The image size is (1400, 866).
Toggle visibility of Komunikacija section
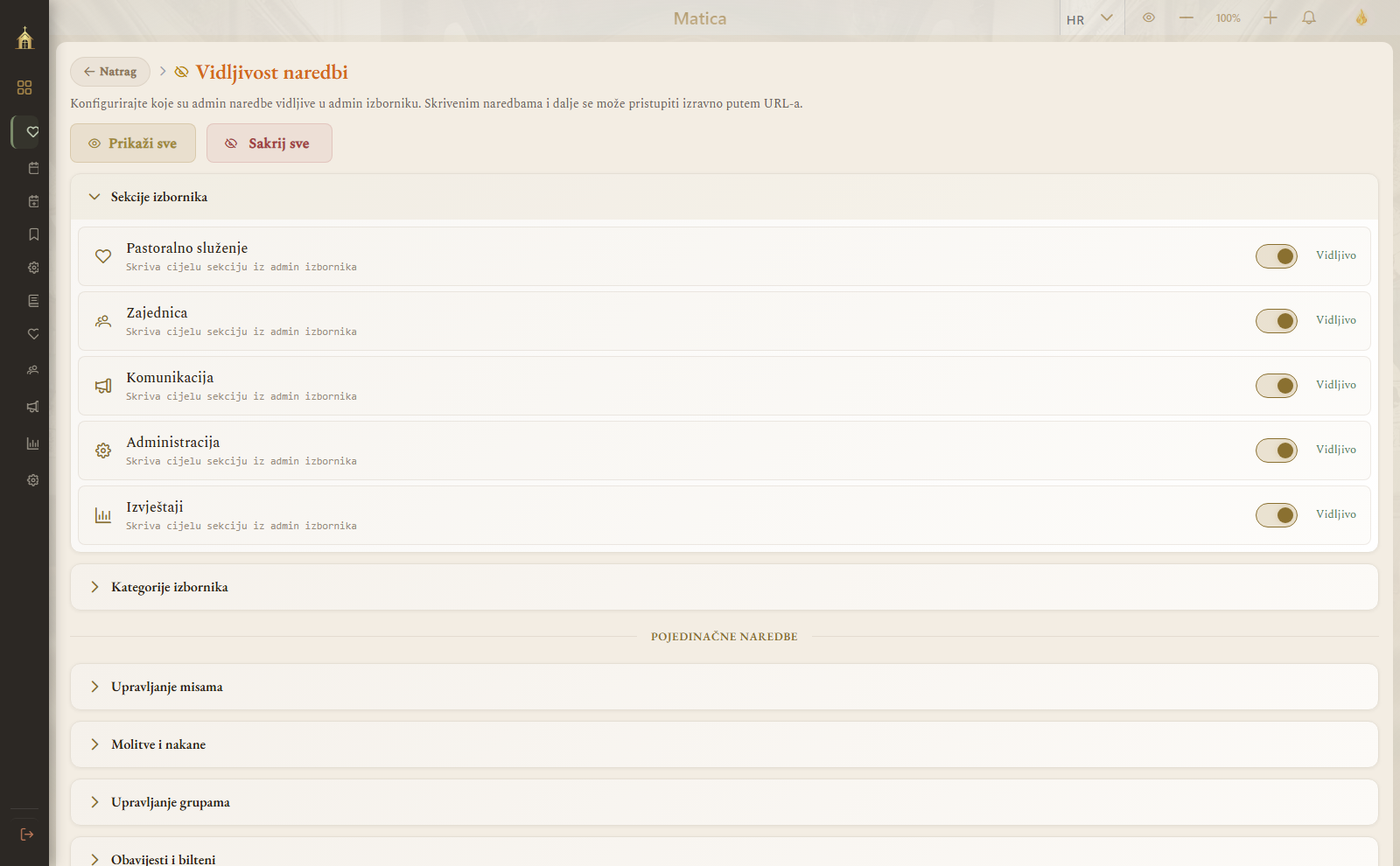(x=1277, y=386)
